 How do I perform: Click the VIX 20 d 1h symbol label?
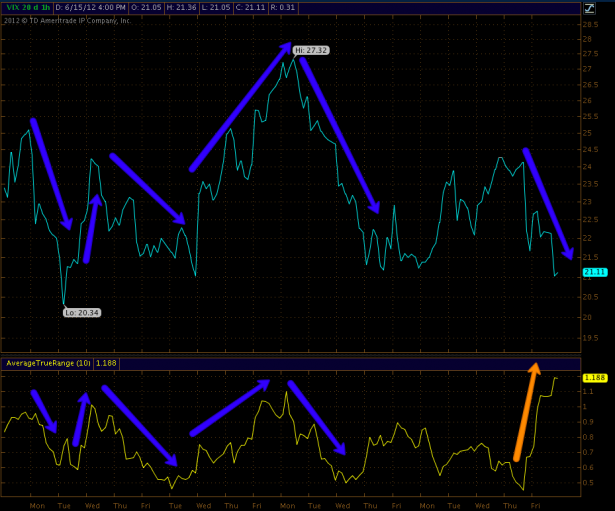pyautogui.click(x=28, y=8)
